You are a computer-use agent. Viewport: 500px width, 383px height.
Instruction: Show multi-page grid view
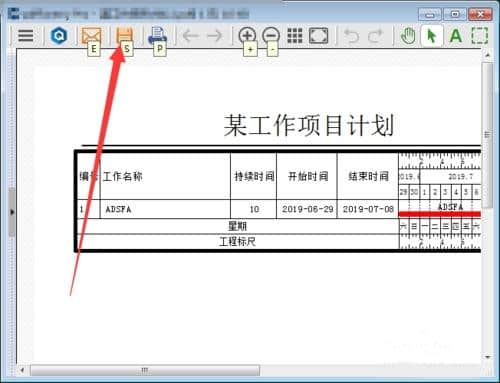coord(295,36)
